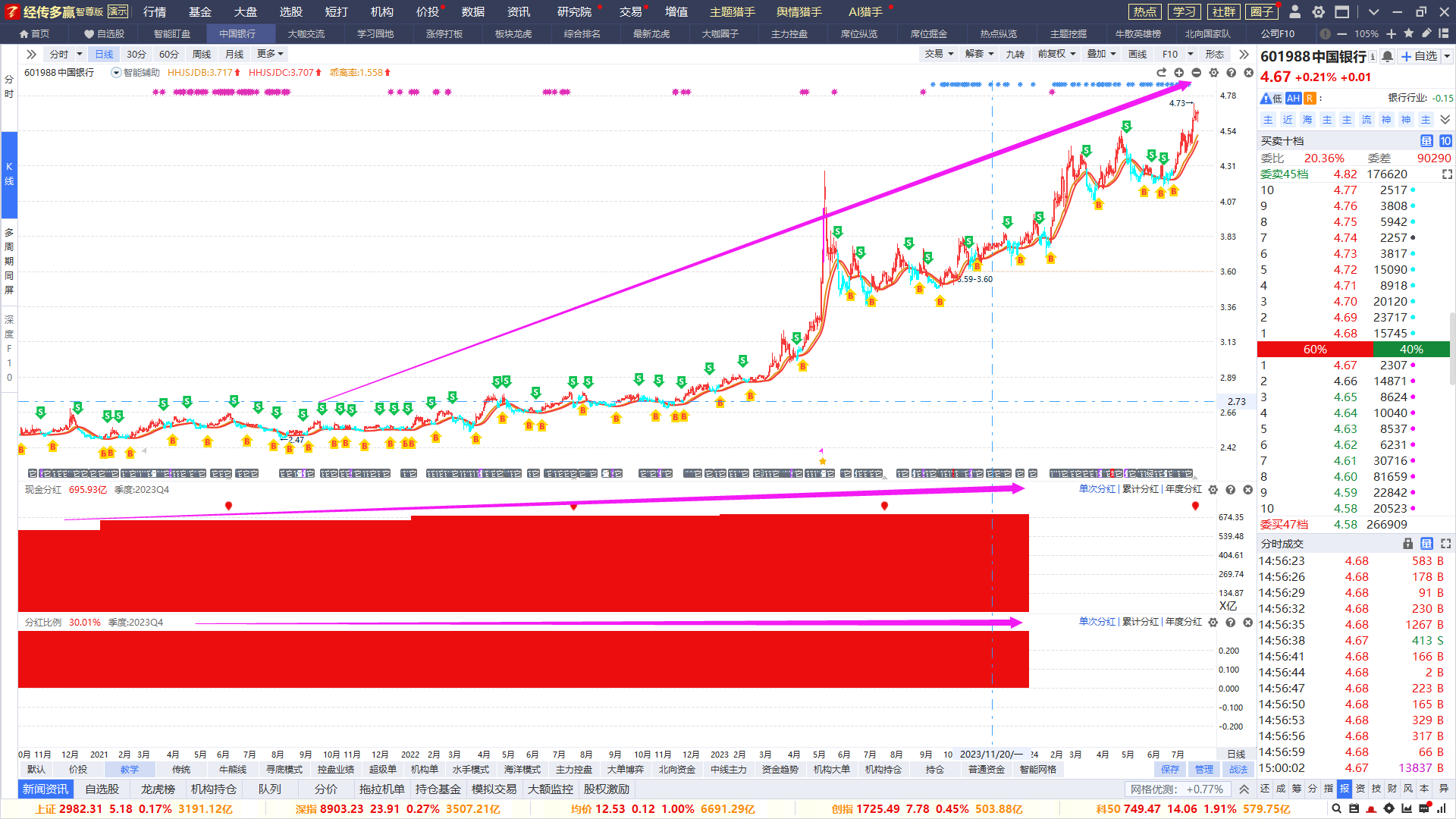The image size is (1456, 819).
Task: Open the 分时 dropdown arrow
Action: coord(80,55)
